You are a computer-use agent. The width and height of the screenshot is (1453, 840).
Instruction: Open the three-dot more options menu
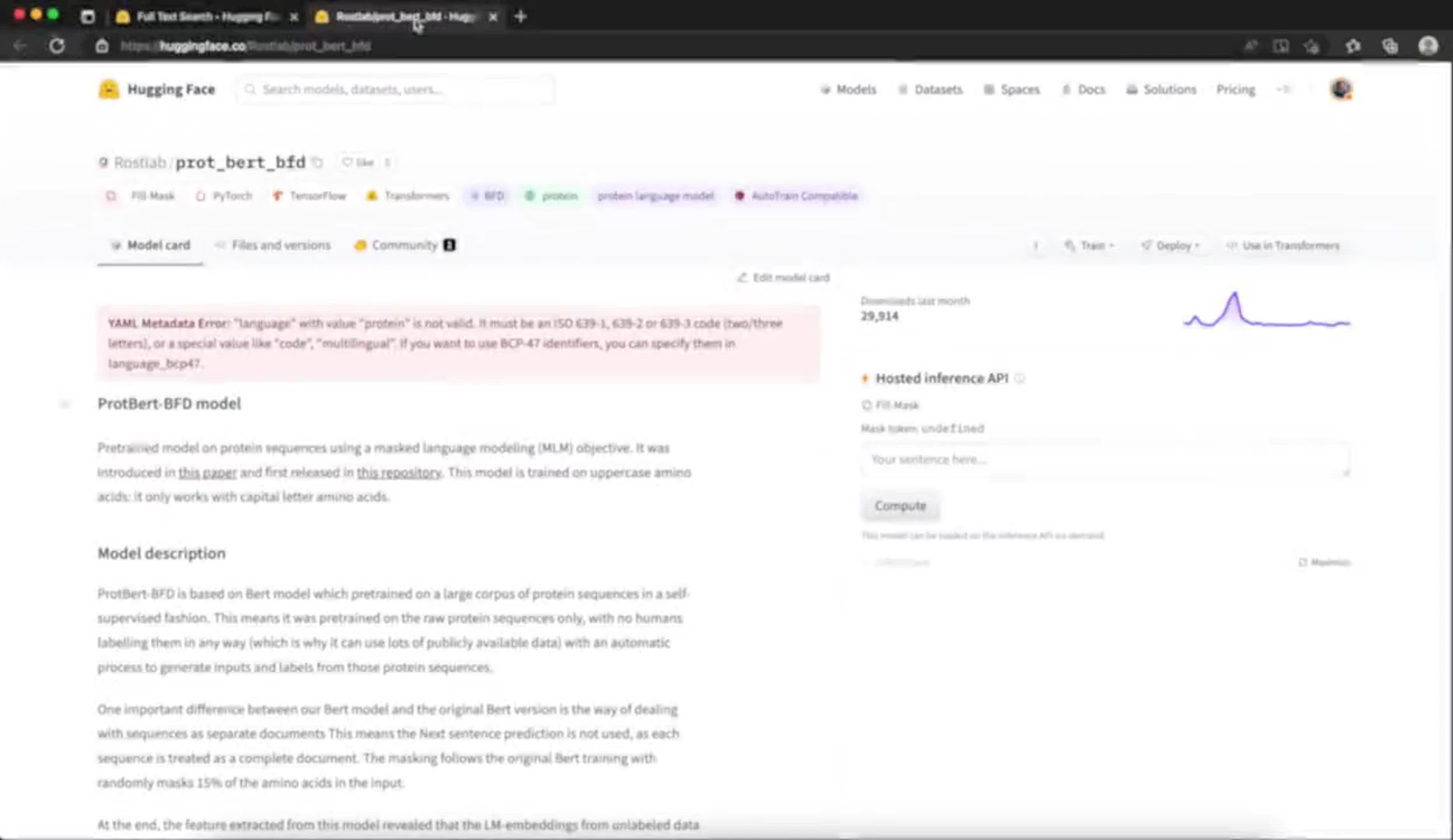pyautogui.click(x=1036, y=246)
